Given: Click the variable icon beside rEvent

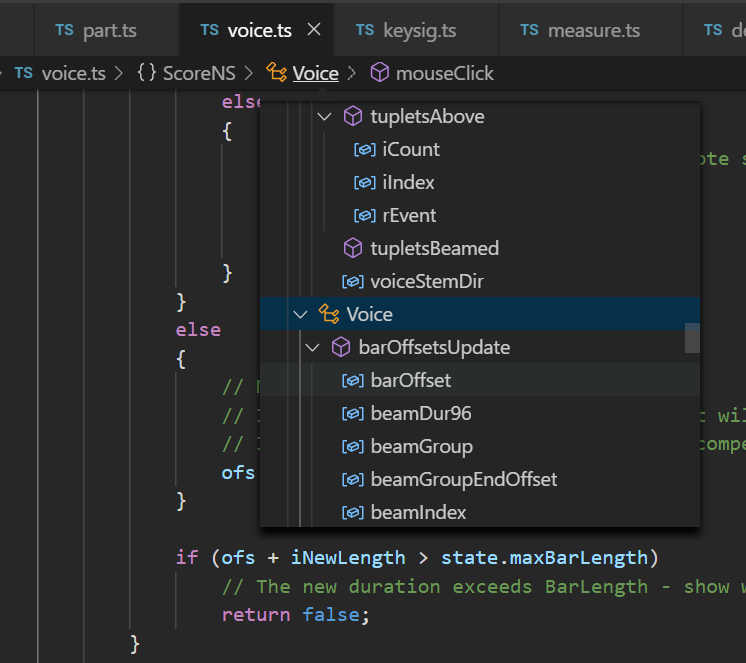Looking at the screenshot, I should (364, 216).
